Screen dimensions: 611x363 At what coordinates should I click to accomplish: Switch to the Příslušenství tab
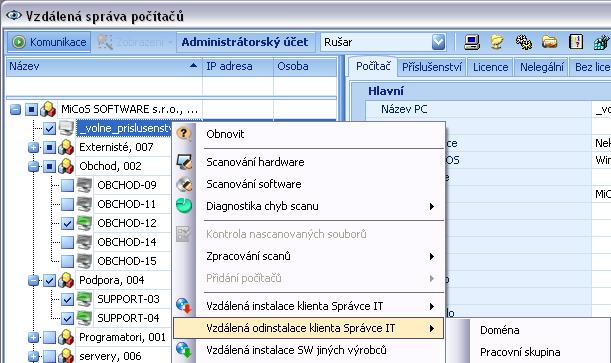[x=432, y=67]
